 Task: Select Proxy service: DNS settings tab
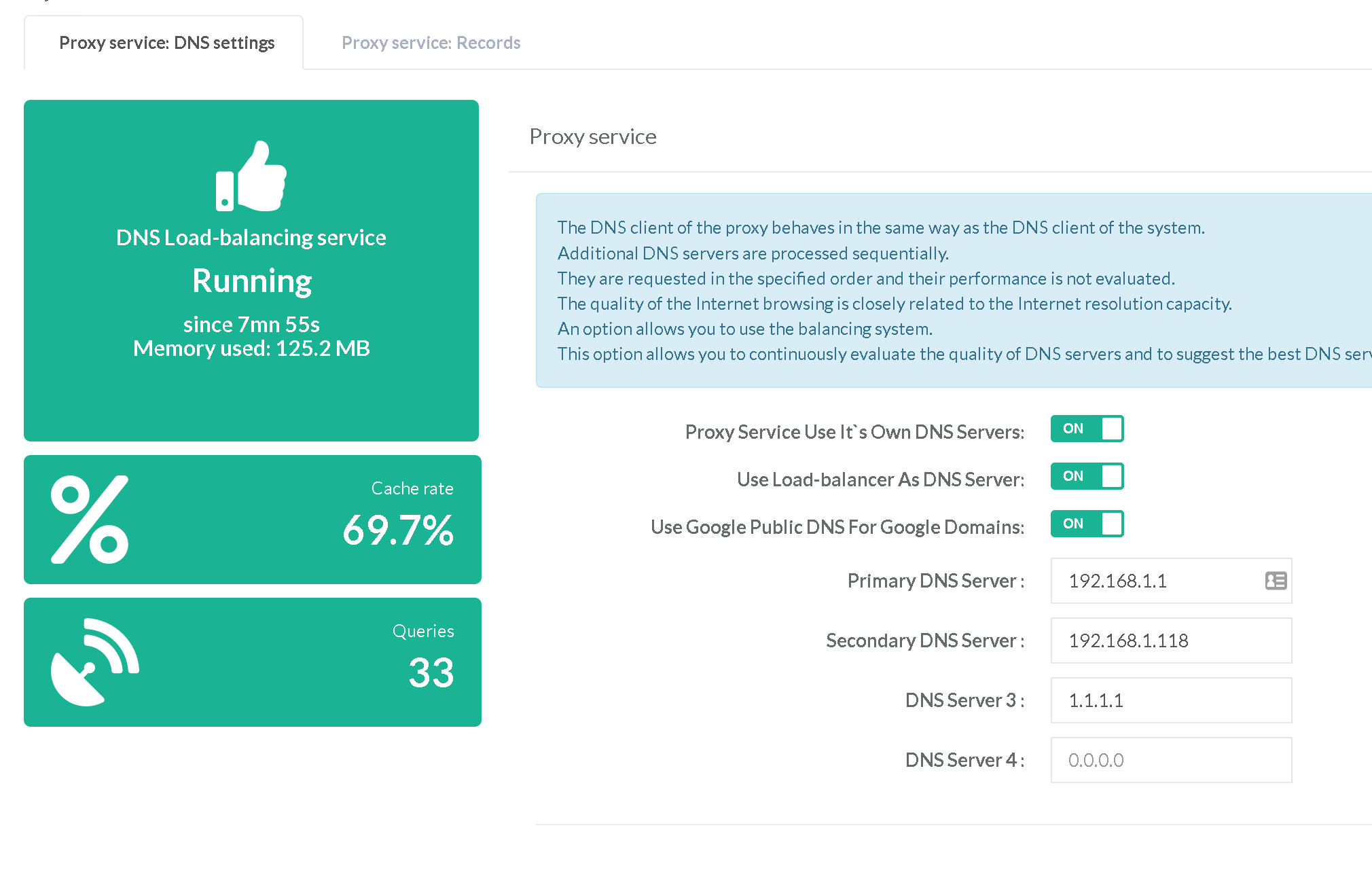click(x=166, y=43)
